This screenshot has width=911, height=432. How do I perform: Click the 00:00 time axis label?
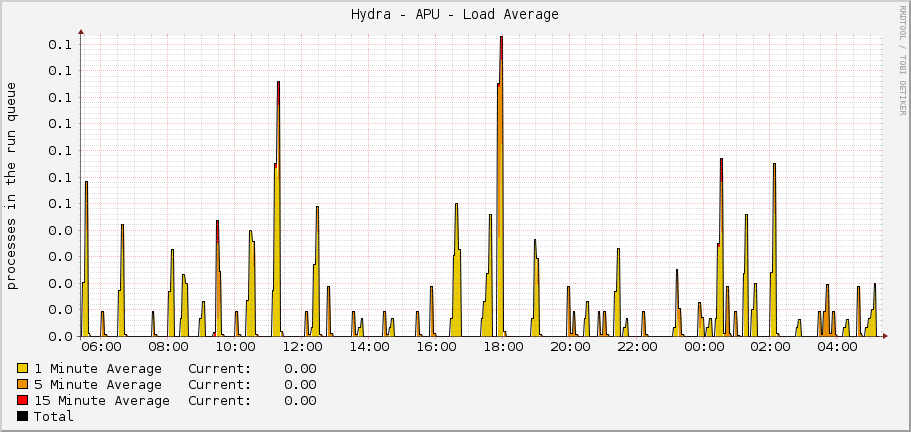[x=704, y=347]
